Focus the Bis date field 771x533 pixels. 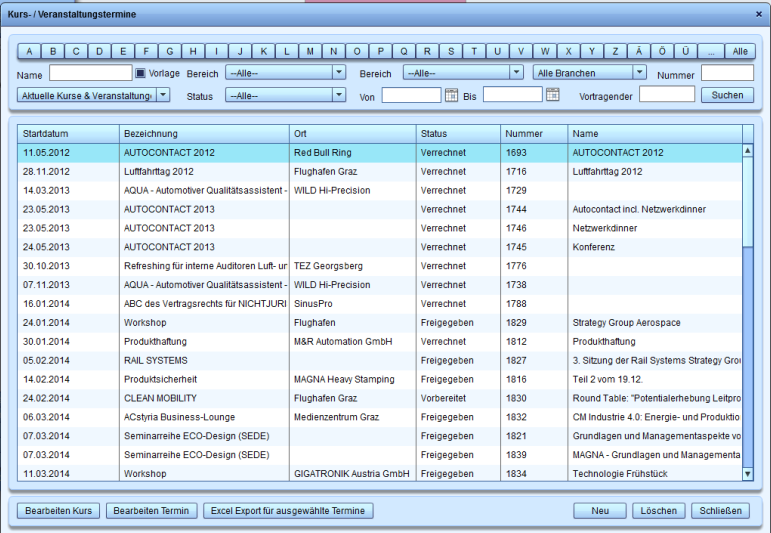point(513,95)
